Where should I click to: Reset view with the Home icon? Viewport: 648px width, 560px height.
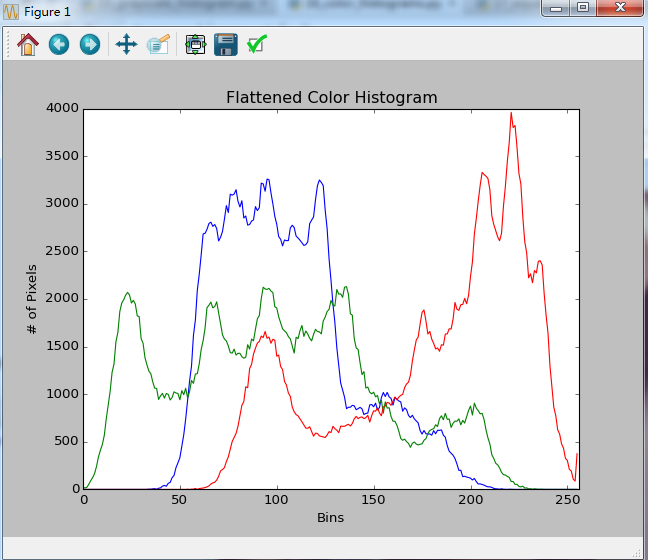(28, 44)
